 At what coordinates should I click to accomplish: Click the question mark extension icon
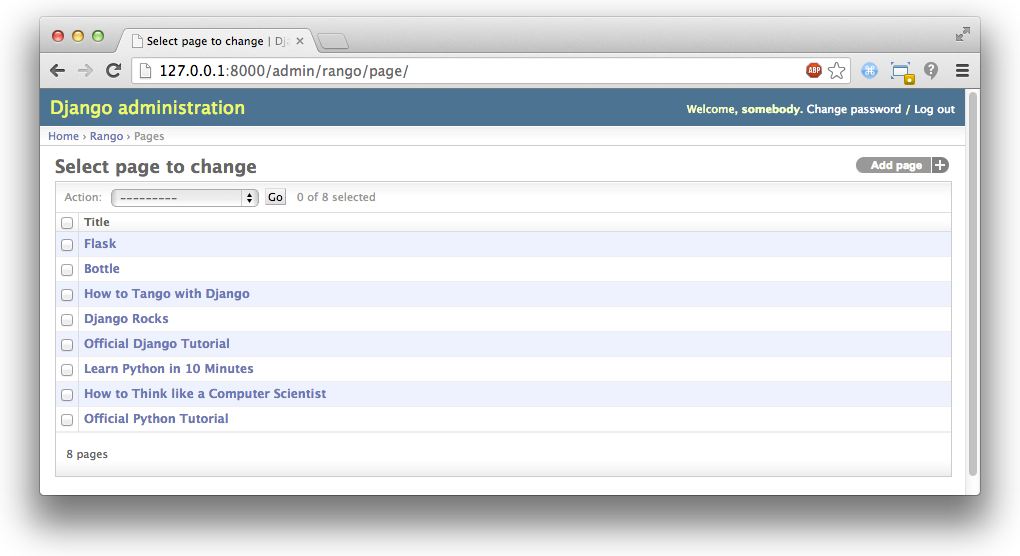coord(931,70)
